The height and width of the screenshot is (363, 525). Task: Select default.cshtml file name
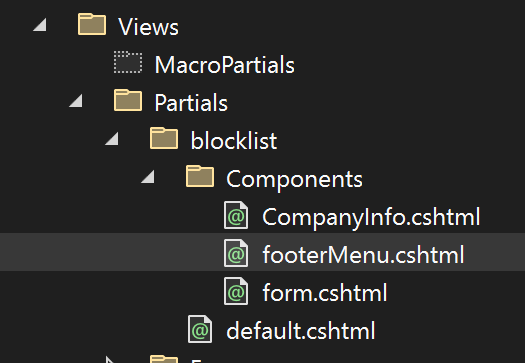[x=301, y=331]
